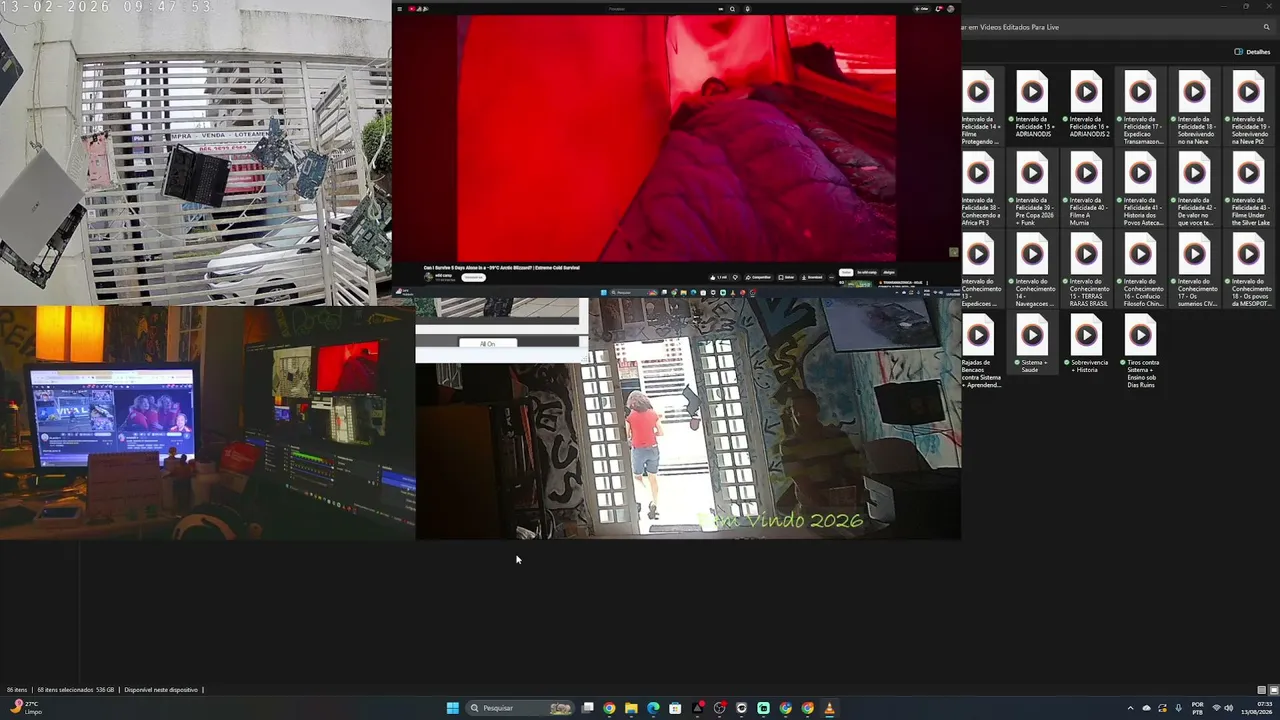The width and height of the screenshot is (1280, 720).
Task: Click video title Can I Survive 5 Days Alone
Action: [501, 268]
